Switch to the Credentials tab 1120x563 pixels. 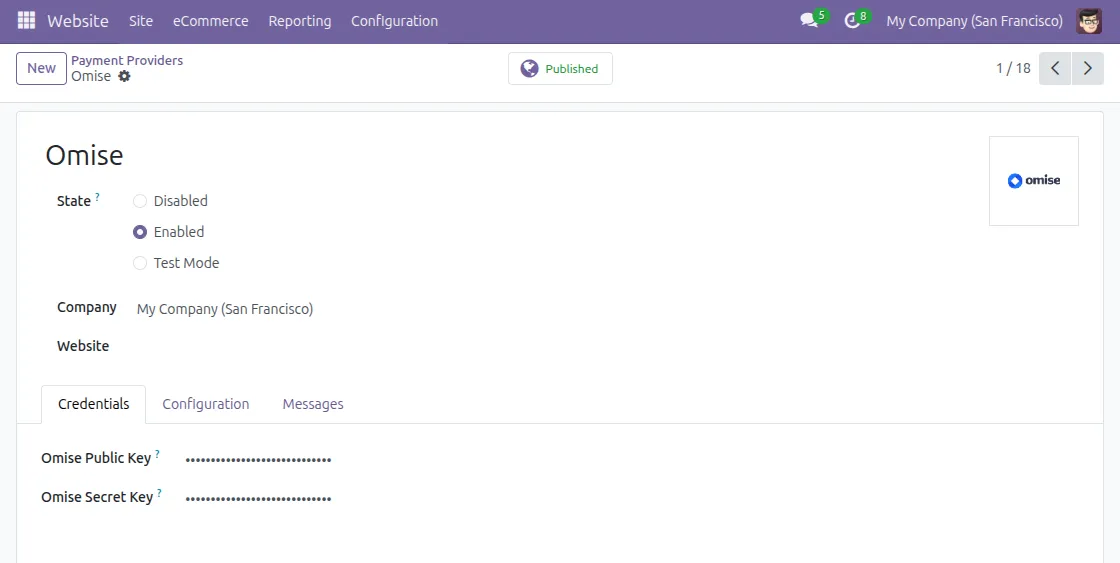coord(94,404)
